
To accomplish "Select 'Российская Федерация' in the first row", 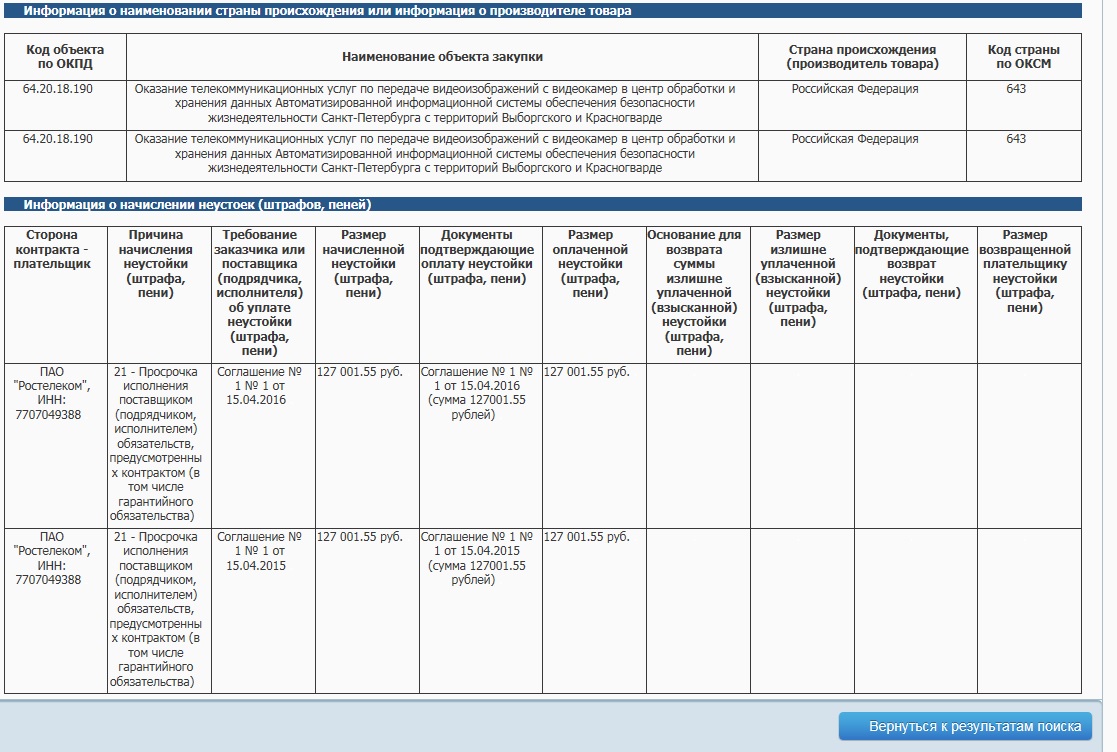I will coord(855,89).
